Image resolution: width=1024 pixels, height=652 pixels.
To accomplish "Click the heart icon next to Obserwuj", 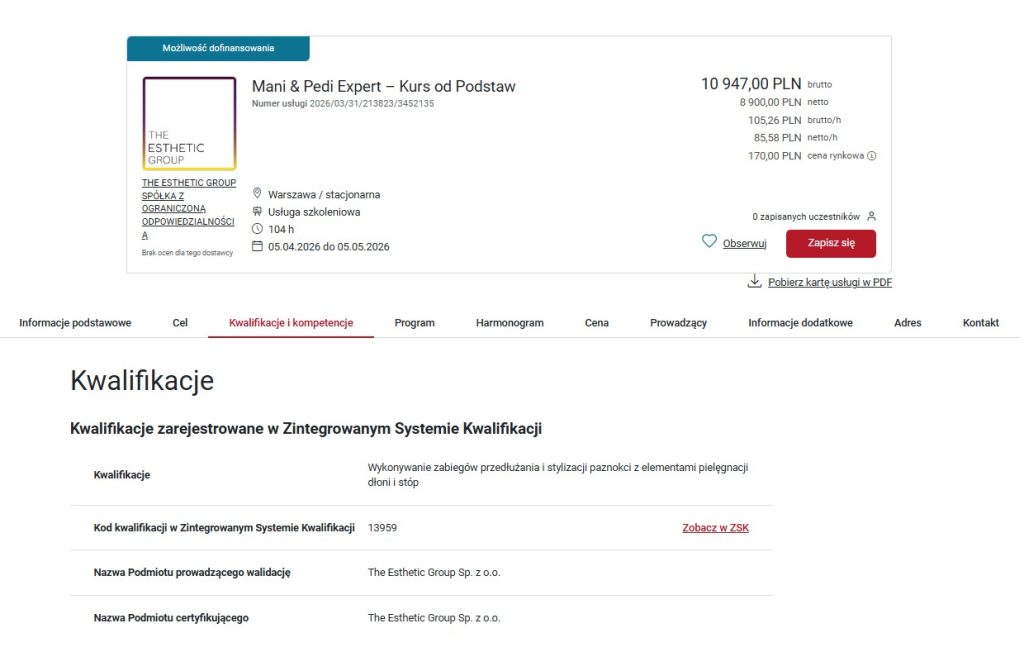I will click(709, 242).
